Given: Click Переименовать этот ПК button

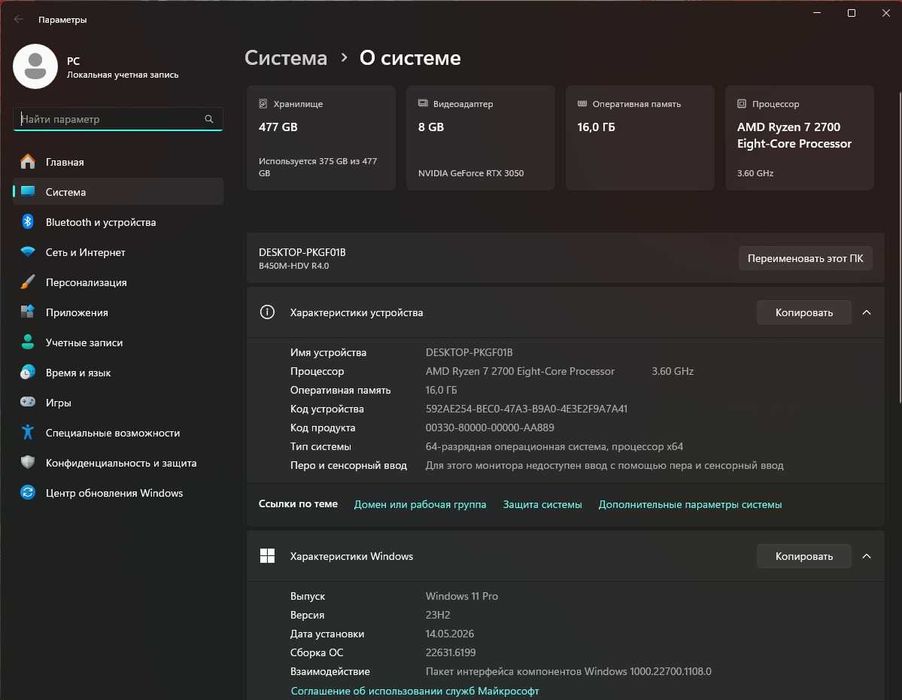Looking at the screenshot, I should point(805,258).
